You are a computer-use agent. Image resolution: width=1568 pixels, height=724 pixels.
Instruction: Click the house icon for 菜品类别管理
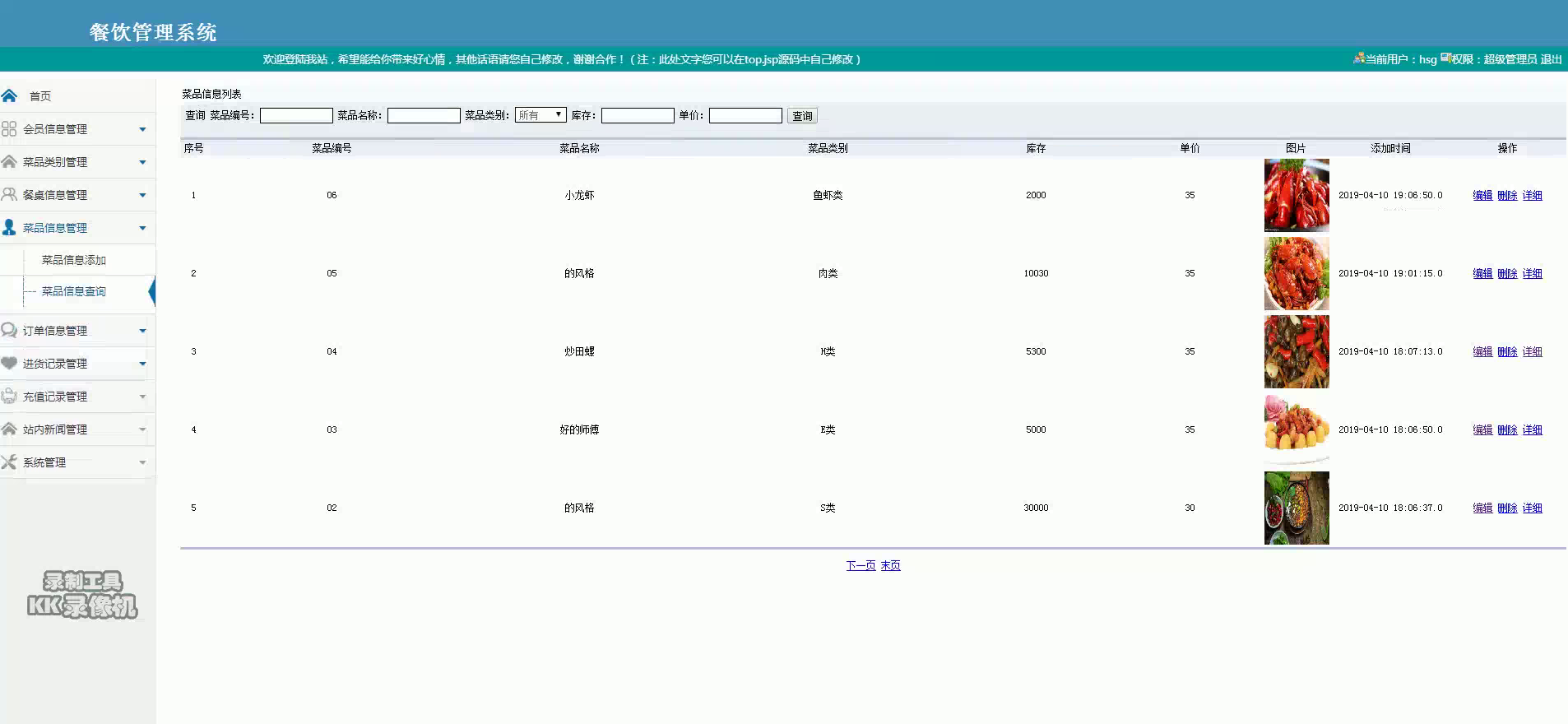[9, 161]
